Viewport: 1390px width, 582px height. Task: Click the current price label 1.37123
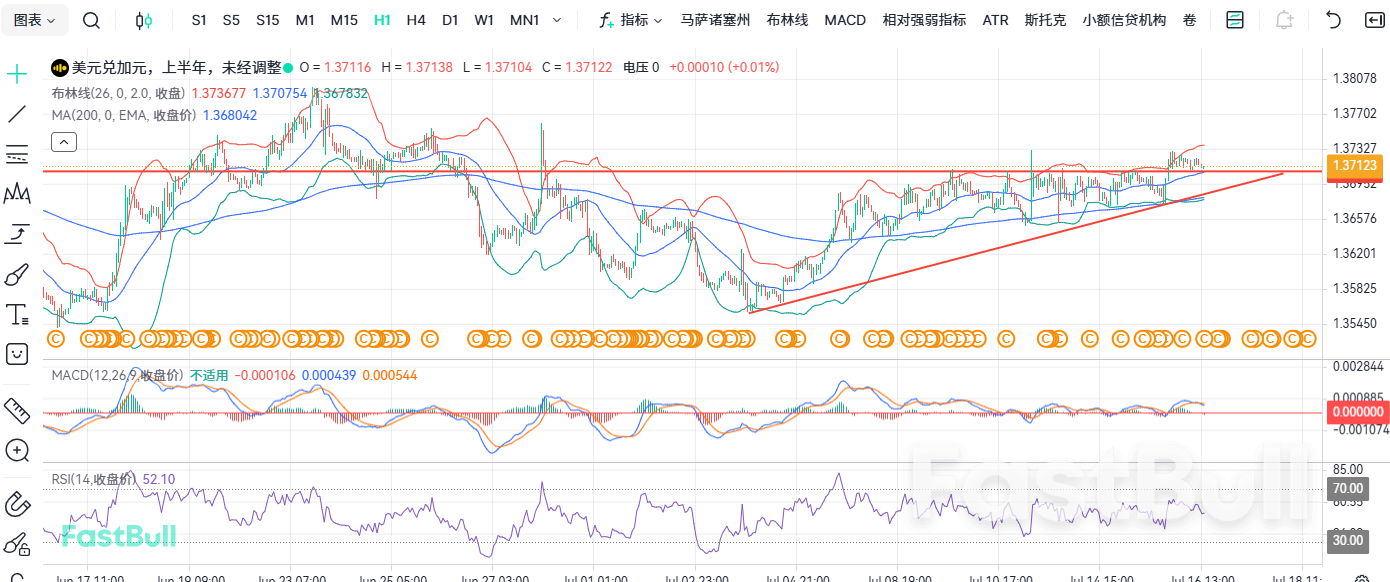click(x=1354, y=167)
